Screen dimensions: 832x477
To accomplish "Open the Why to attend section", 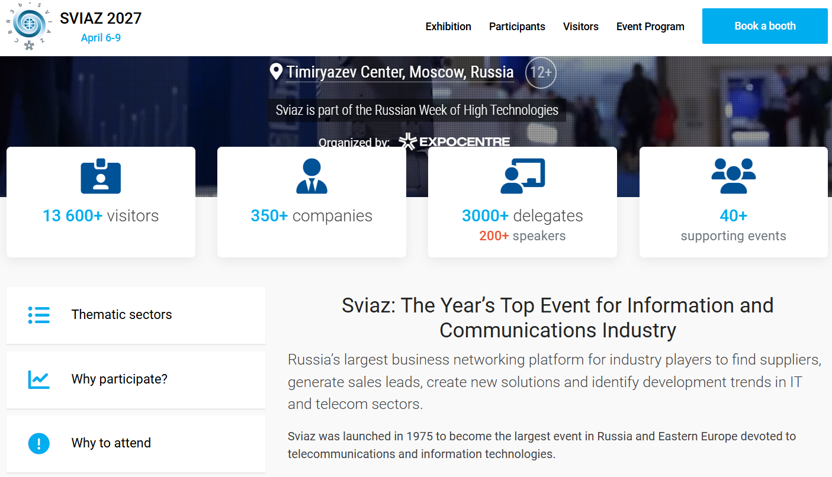I will click(x=136, y=443).
